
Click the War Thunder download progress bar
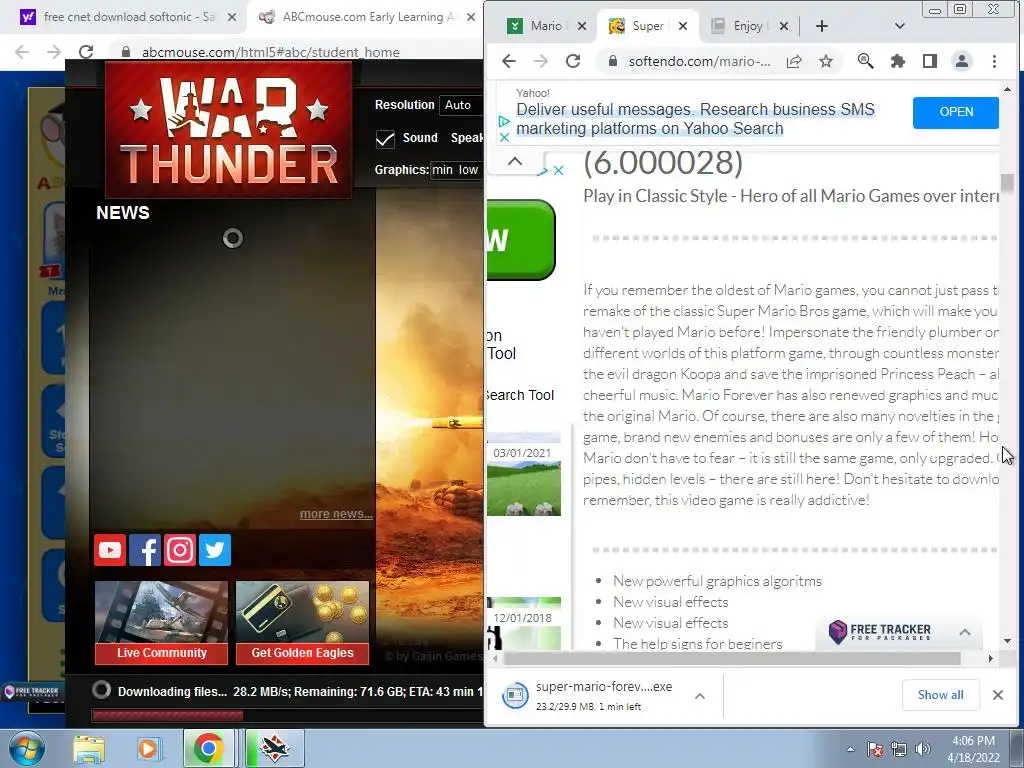pyautogui.click(x=287, y=716)
